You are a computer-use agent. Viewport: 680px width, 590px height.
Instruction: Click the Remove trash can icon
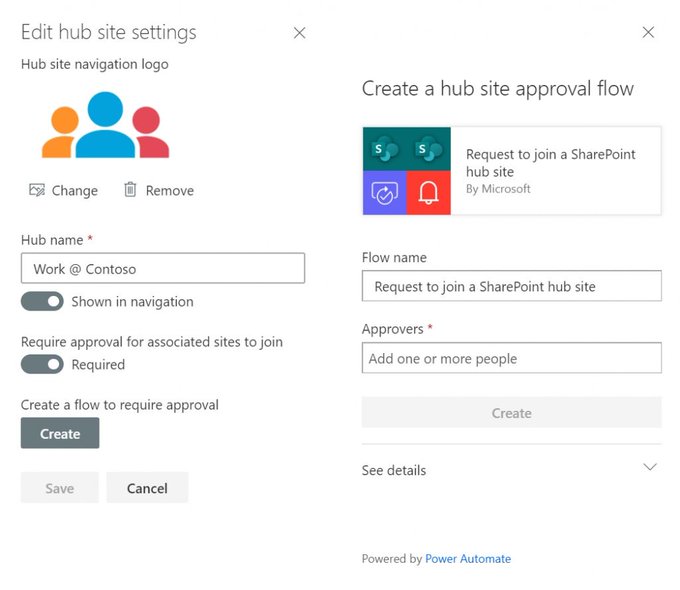pyautogui.click(x=130, y=189)
